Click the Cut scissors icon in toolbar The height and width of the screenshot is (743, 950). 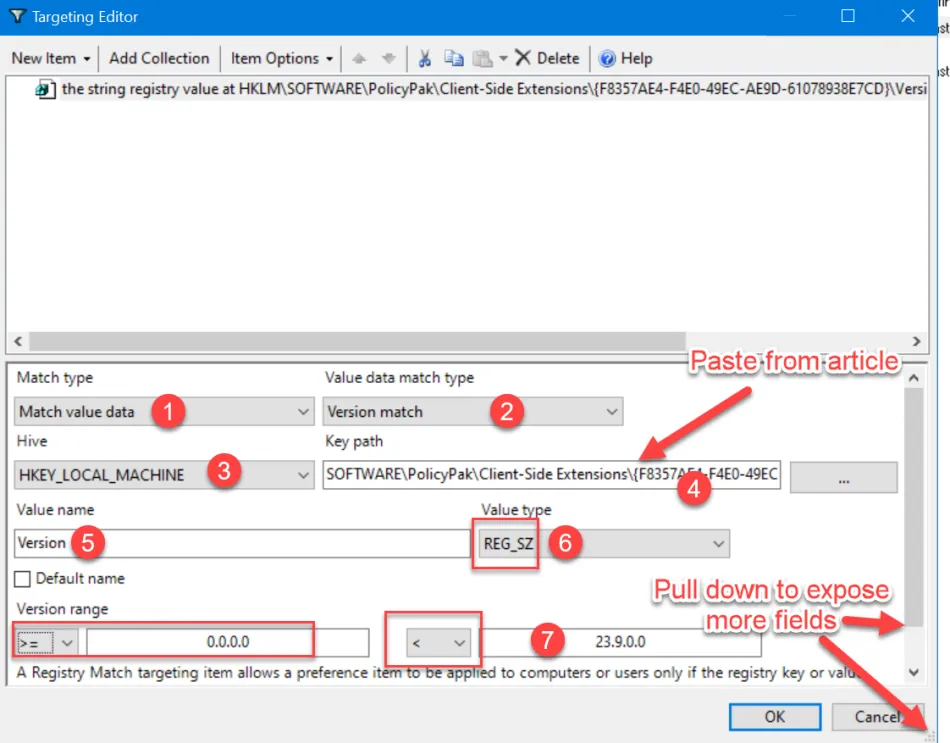pyautogui.click(x=425, y=58)
